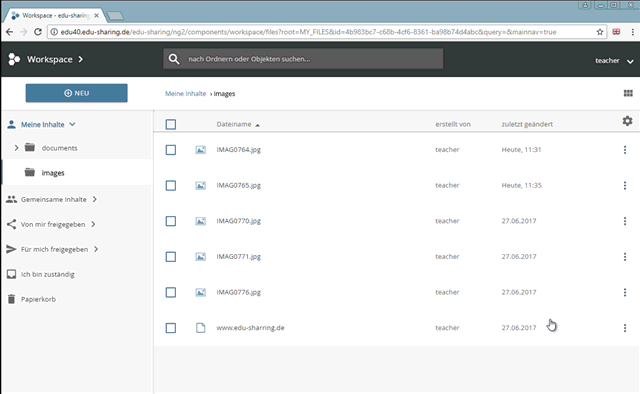Viewport: 640px width, 394px height.
Task: Click browser back arrow
Action: (x=9, y=32)
